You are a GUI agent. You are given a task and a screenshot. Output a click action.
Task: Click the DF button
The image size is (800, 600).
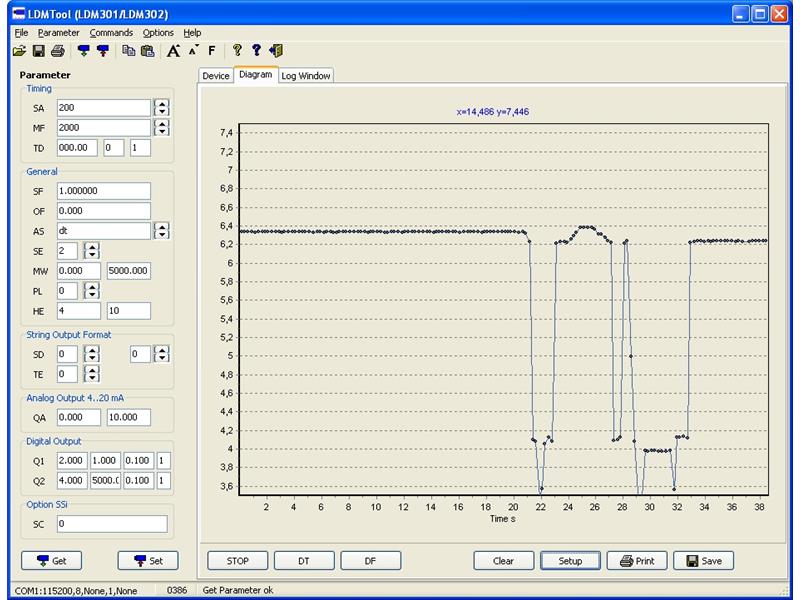370,561
